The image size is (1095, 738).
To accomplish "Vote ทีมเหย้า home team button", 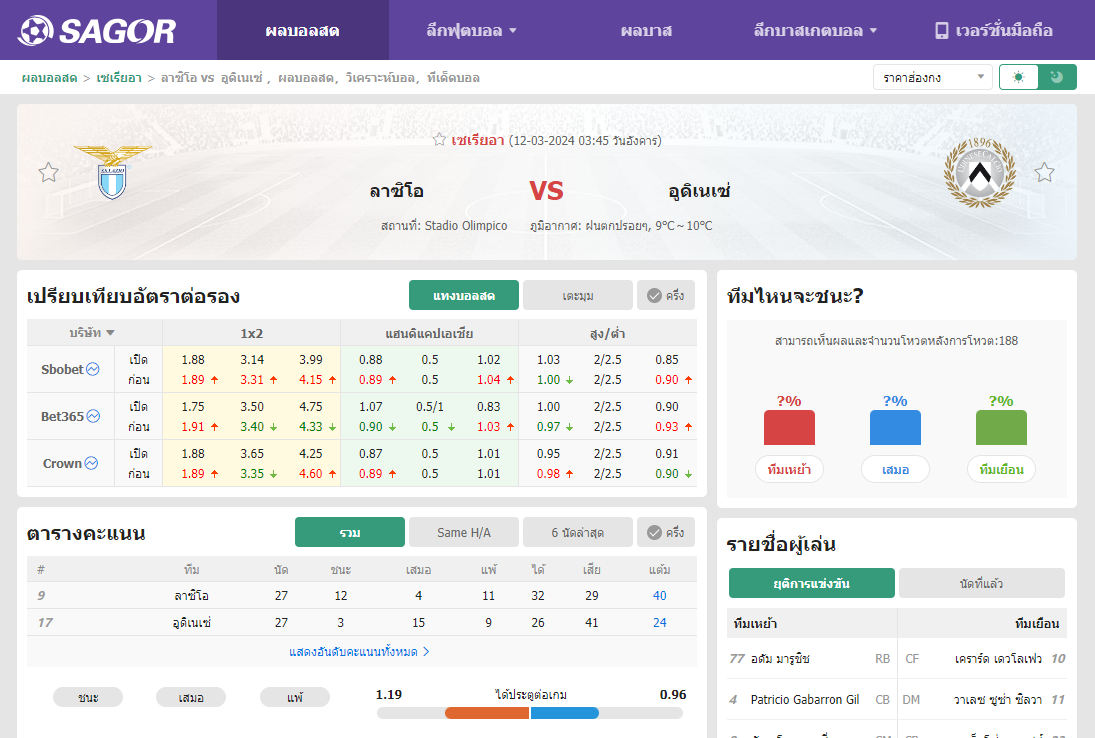I will coord(789,469).
